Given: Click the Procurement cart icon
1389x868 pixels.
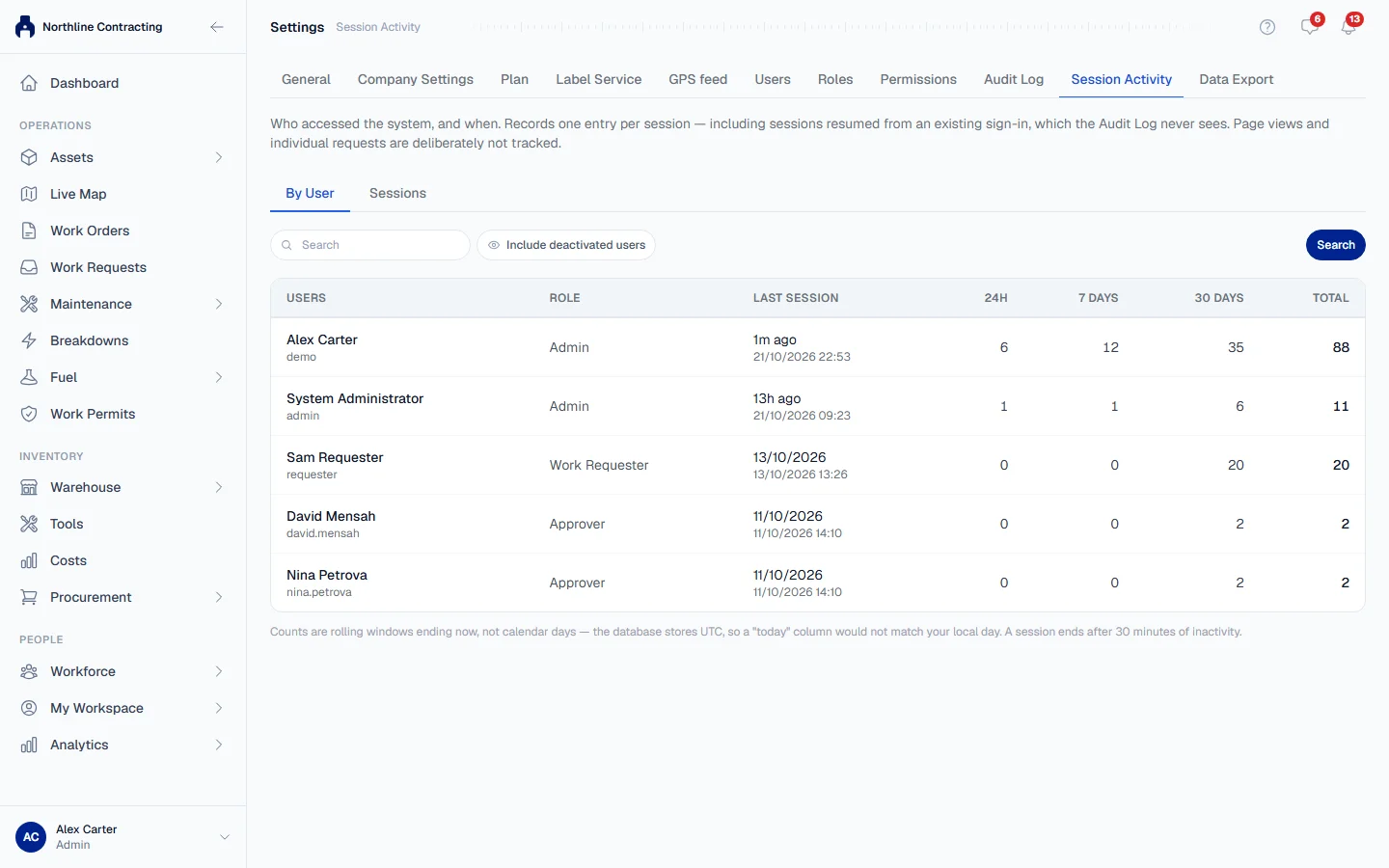Looking at the screenshot, I should click(29, 597).
